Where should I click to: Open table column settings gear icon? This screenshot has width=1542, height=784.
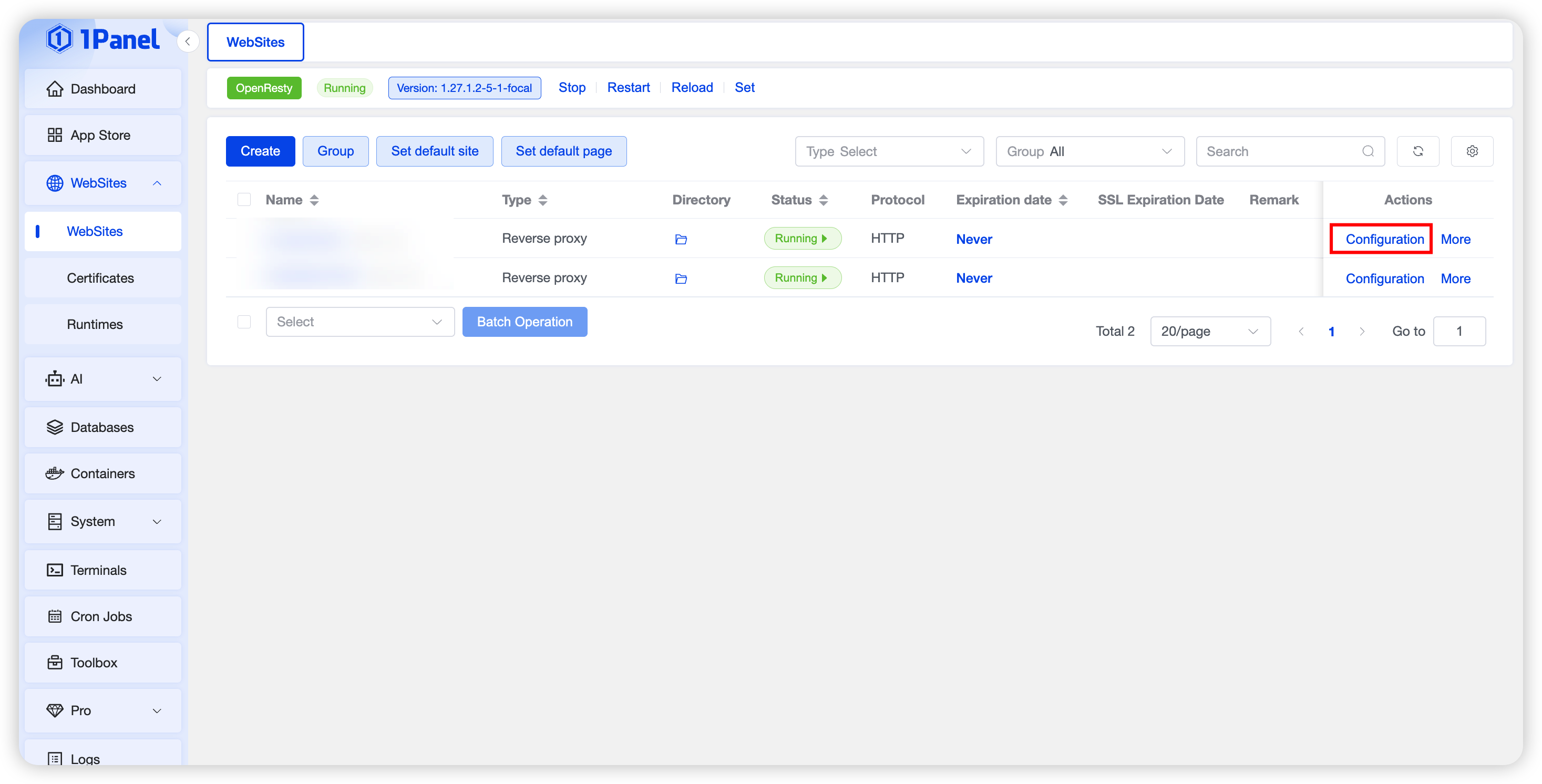pos(1472,151)
